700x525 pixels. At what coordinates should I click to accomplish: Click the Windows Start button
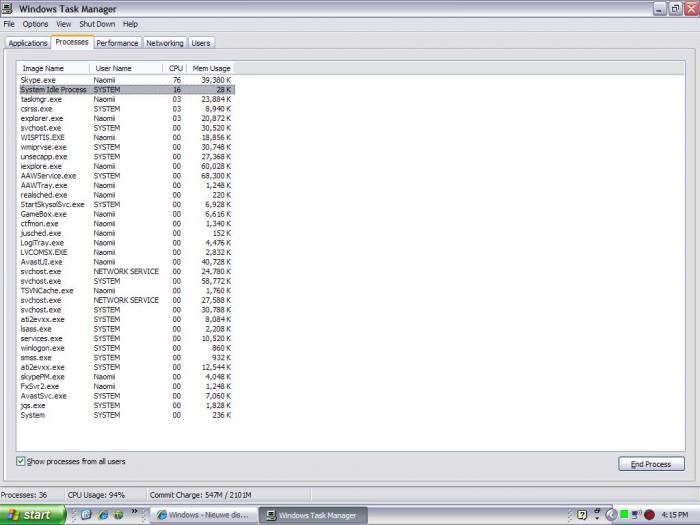click(33, 515)
